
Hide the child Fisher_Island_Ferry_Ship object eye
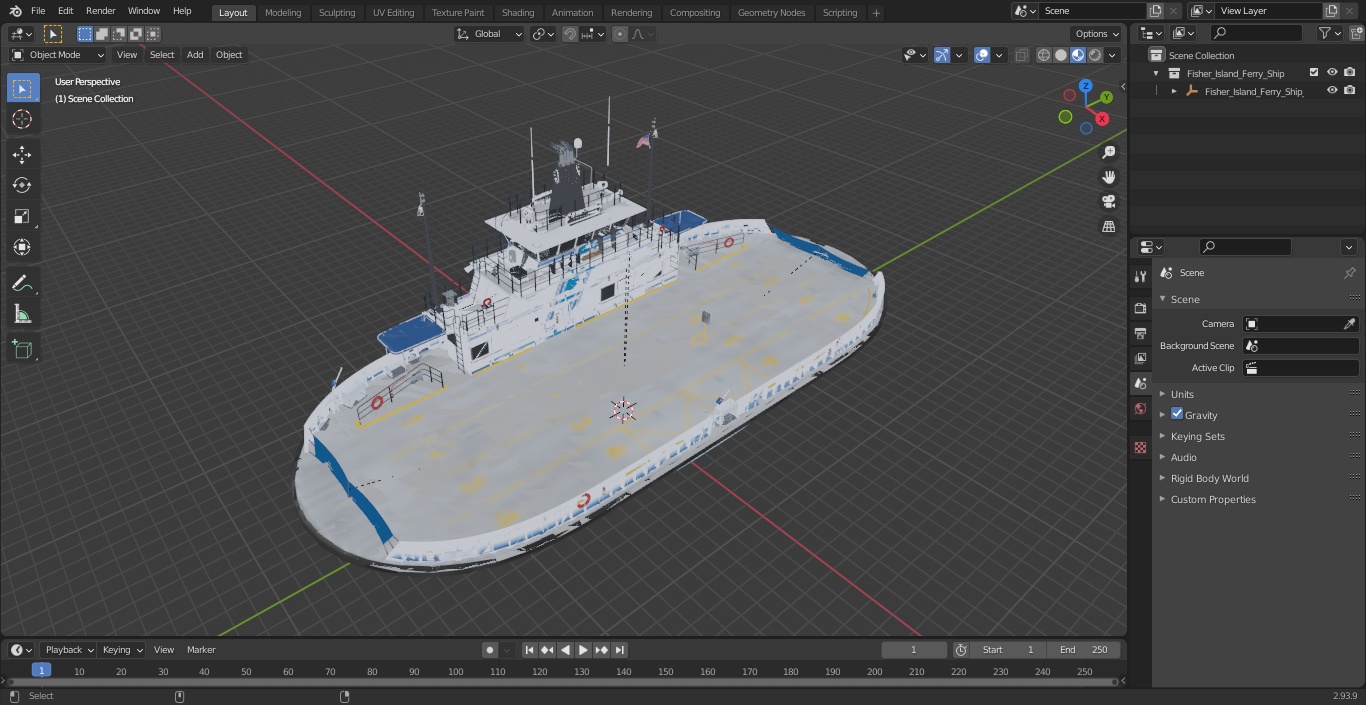click(1332, 91)
